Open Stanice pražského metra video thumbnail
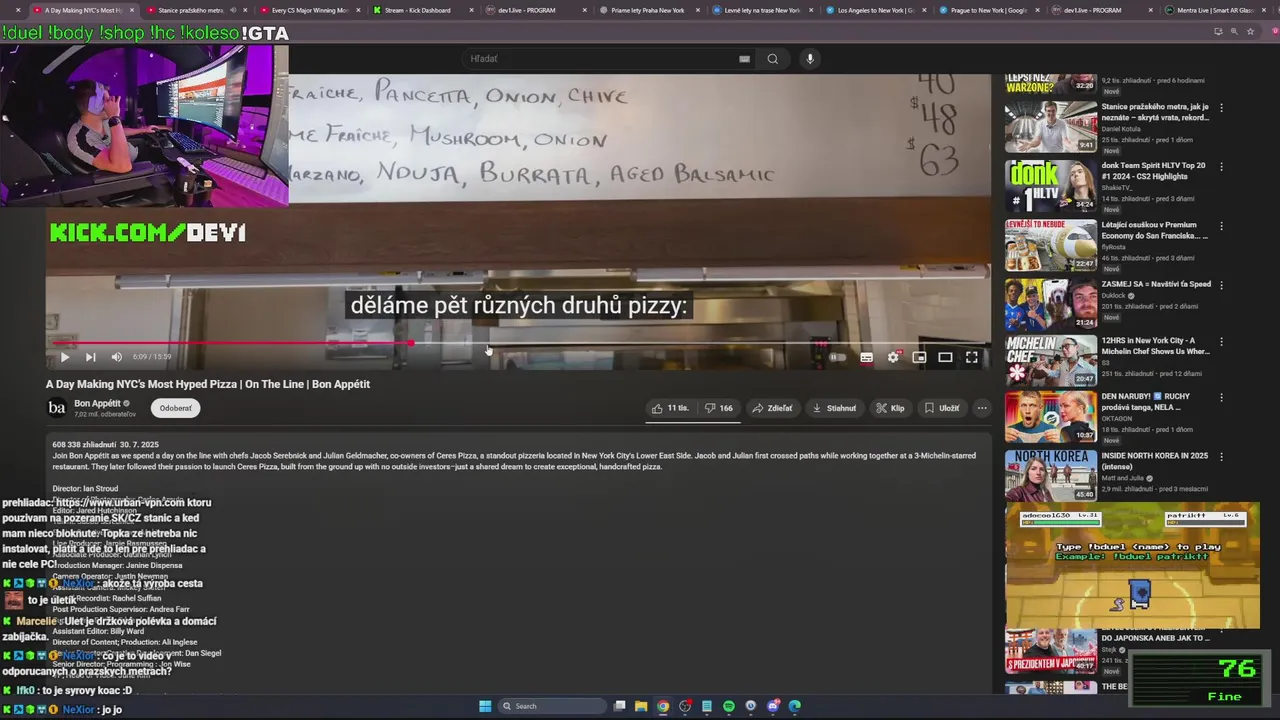Image resolution: width=1280 pixels, height=720 pixels. pos(1051,126)
